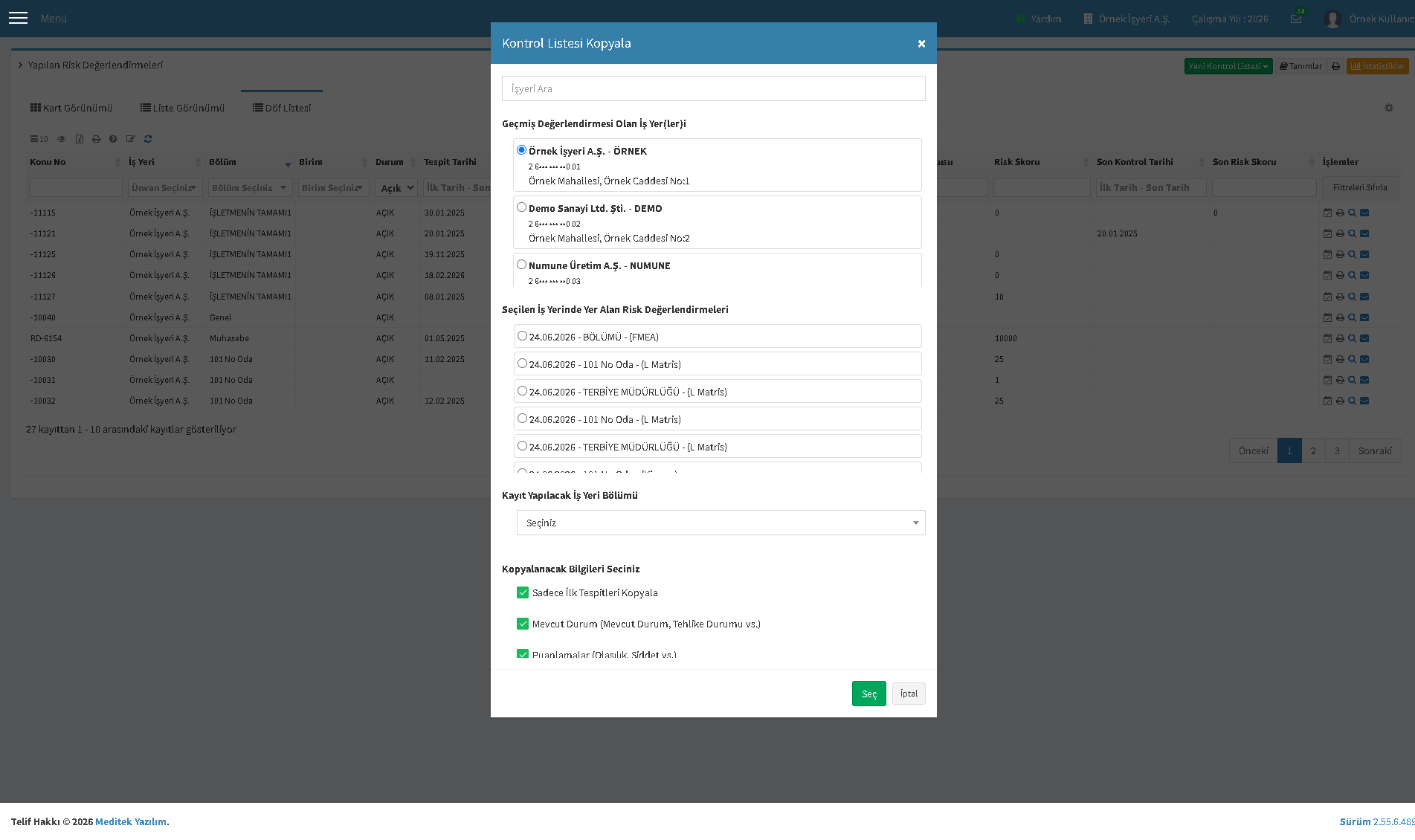Switch to Döf Listesi tab
Viewport: 1415px width, 840px height.
tap(282, 108)
